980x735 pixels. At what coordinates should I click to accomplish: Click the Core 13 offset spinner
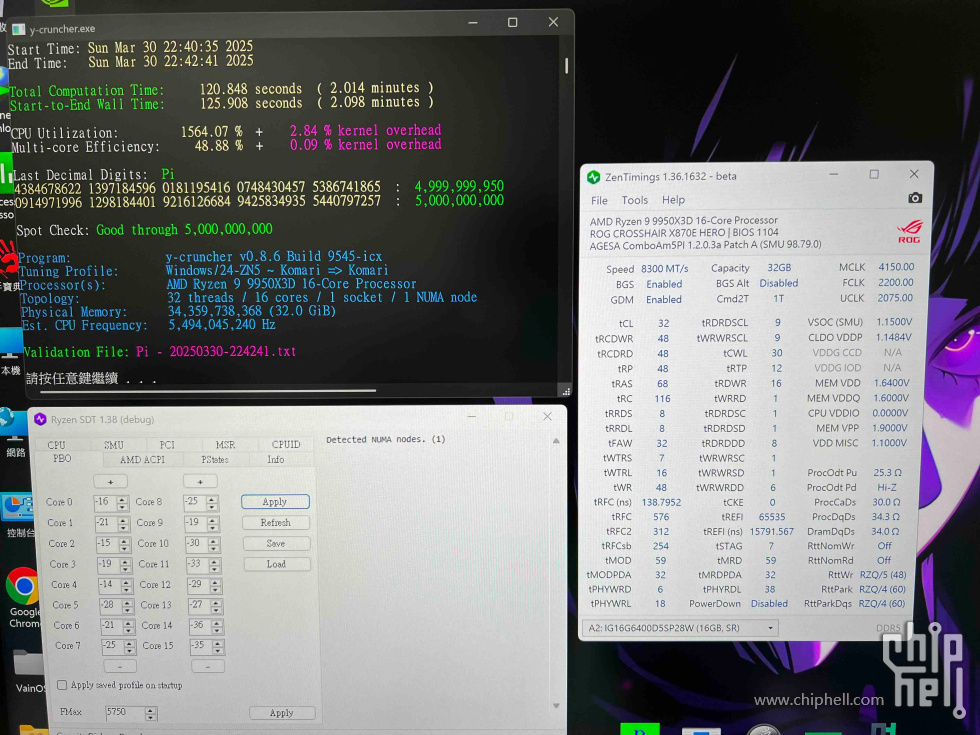point(206,606)
